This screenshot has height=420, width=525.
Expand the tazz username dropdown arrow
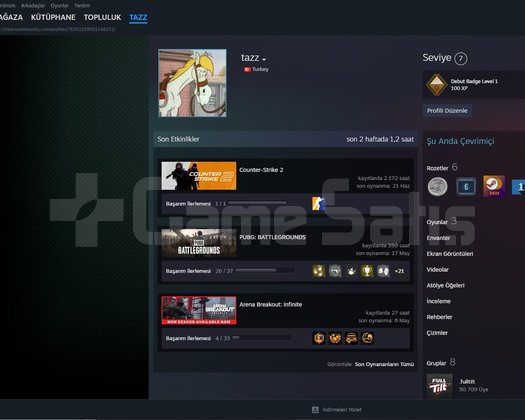tap(264, 60)
